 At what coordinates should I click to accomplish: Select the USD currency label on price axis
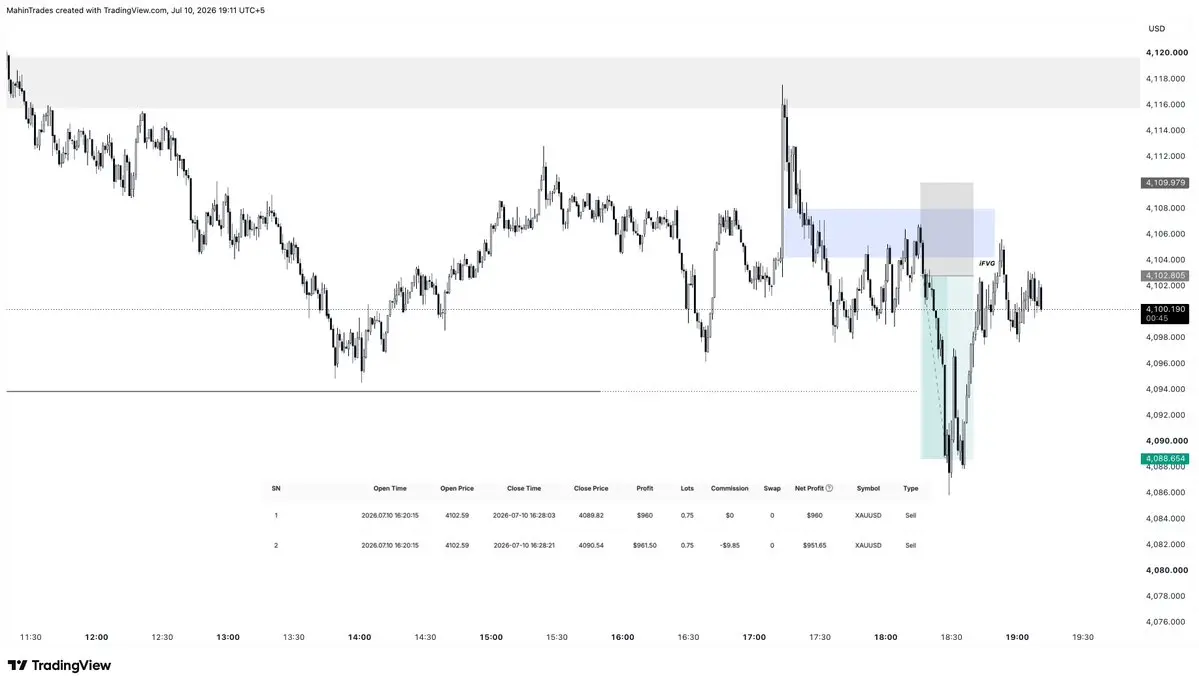(x=1156, y=29)
